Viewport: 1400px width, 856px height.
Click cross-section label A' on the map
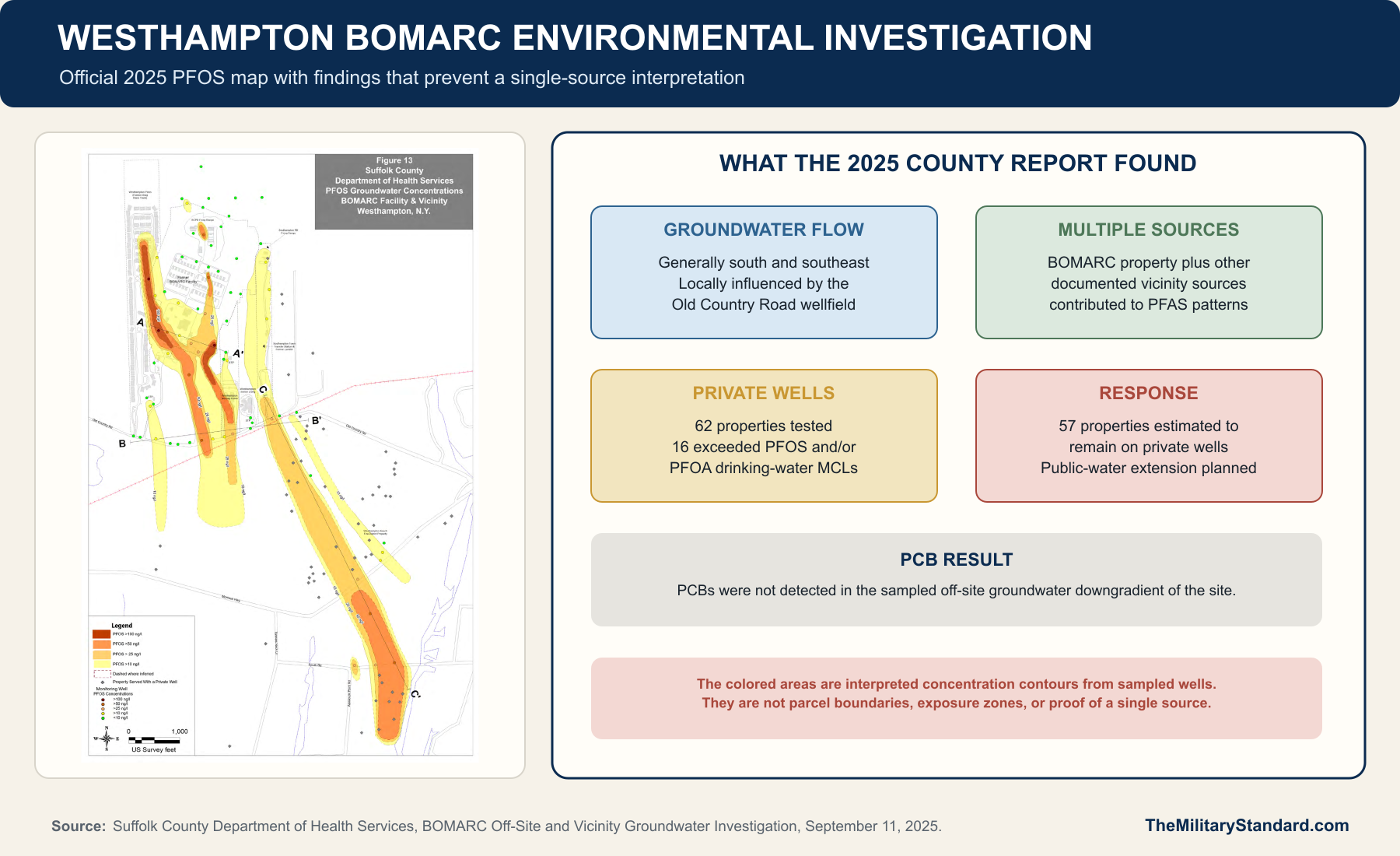click(x=238, y=353)
